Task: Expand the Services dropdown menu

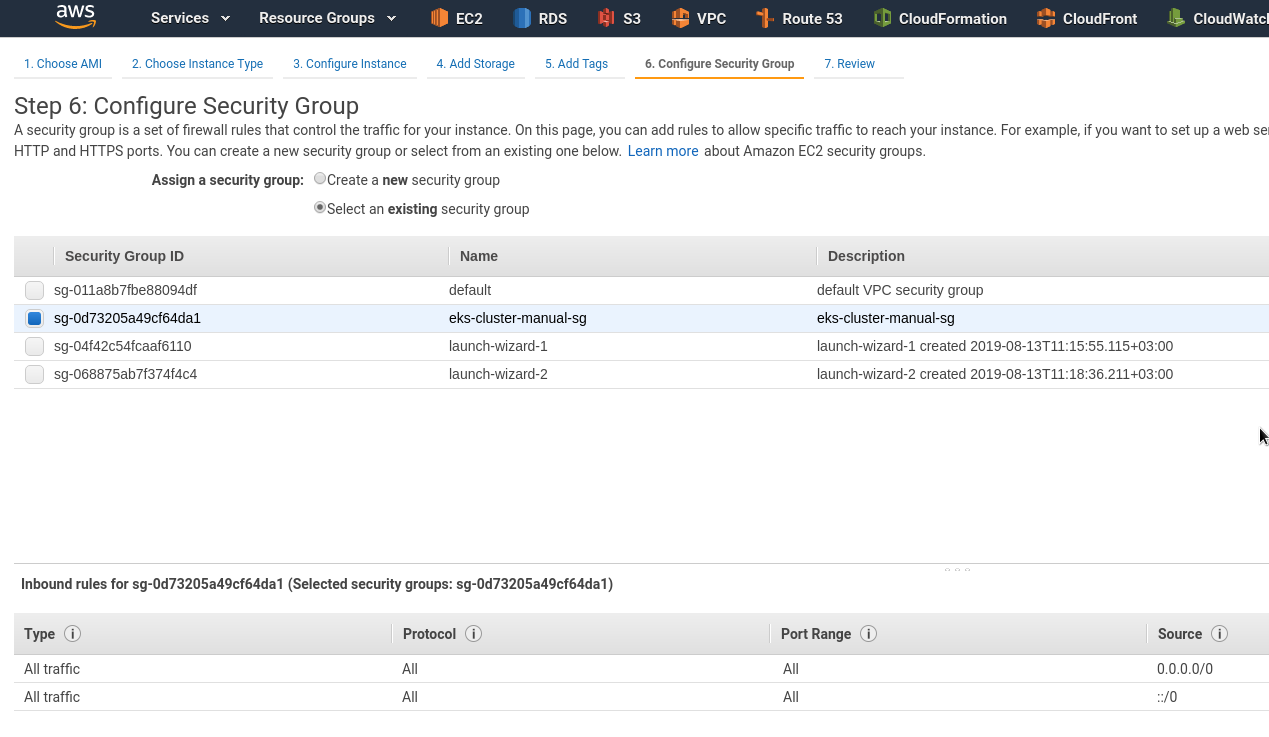Action: coord(190,18)
